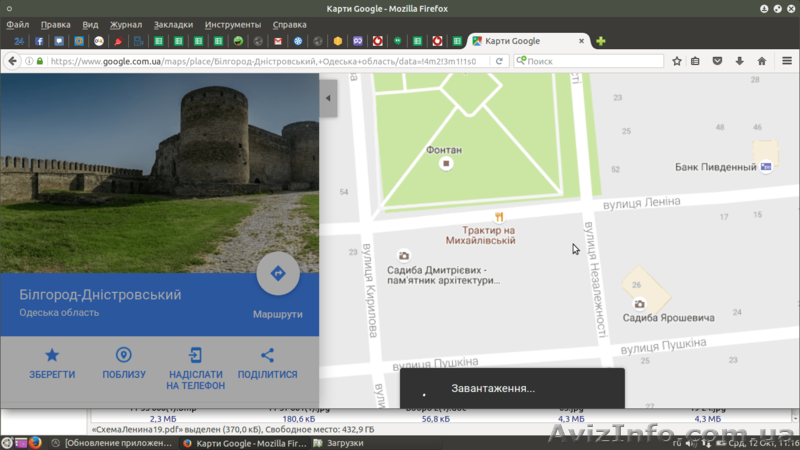Click the URL address bar
The height and width of the screenshot is (450, 800).
pos(270,61)
